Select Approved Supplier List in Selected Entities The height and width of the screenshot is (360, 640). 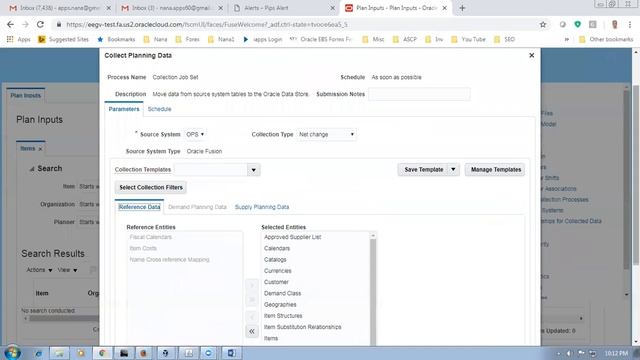click(292, 237)
